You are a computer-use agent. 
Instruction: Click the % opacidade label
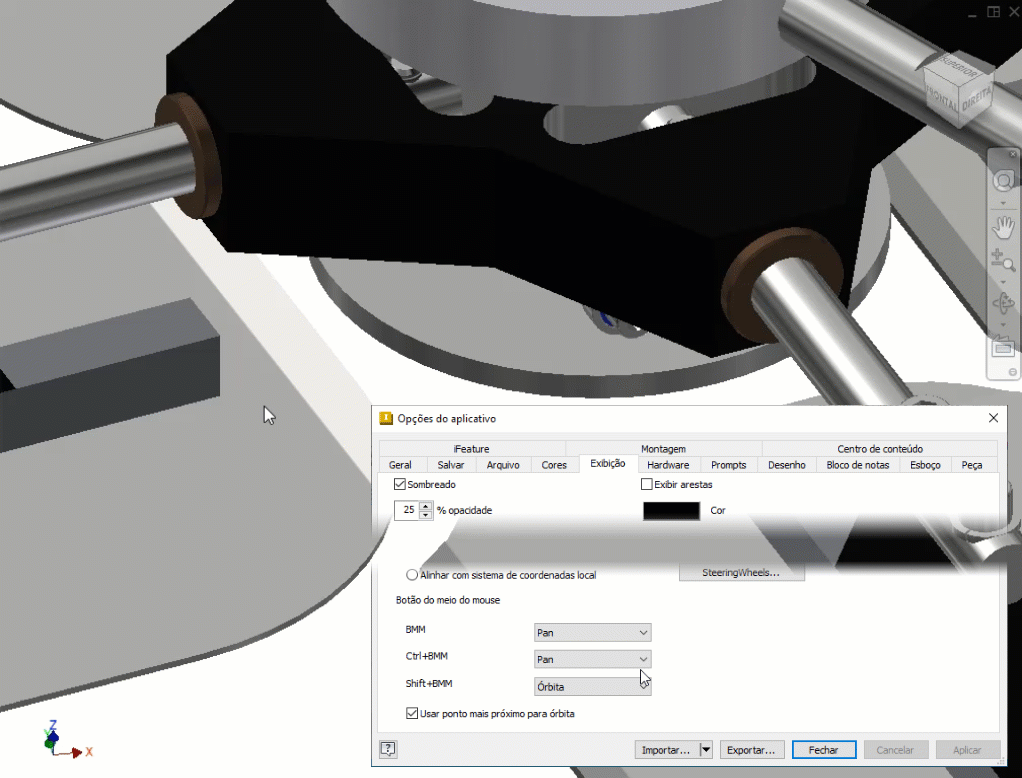(x=465, y=510)
